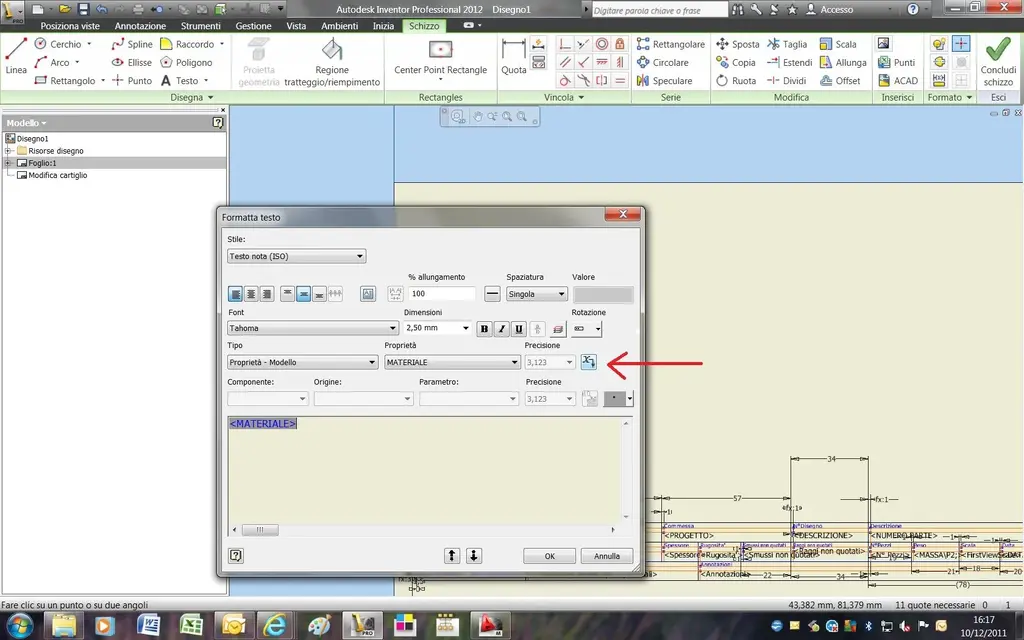Click the stacked text icon in dialog

[x=537, y=328]
